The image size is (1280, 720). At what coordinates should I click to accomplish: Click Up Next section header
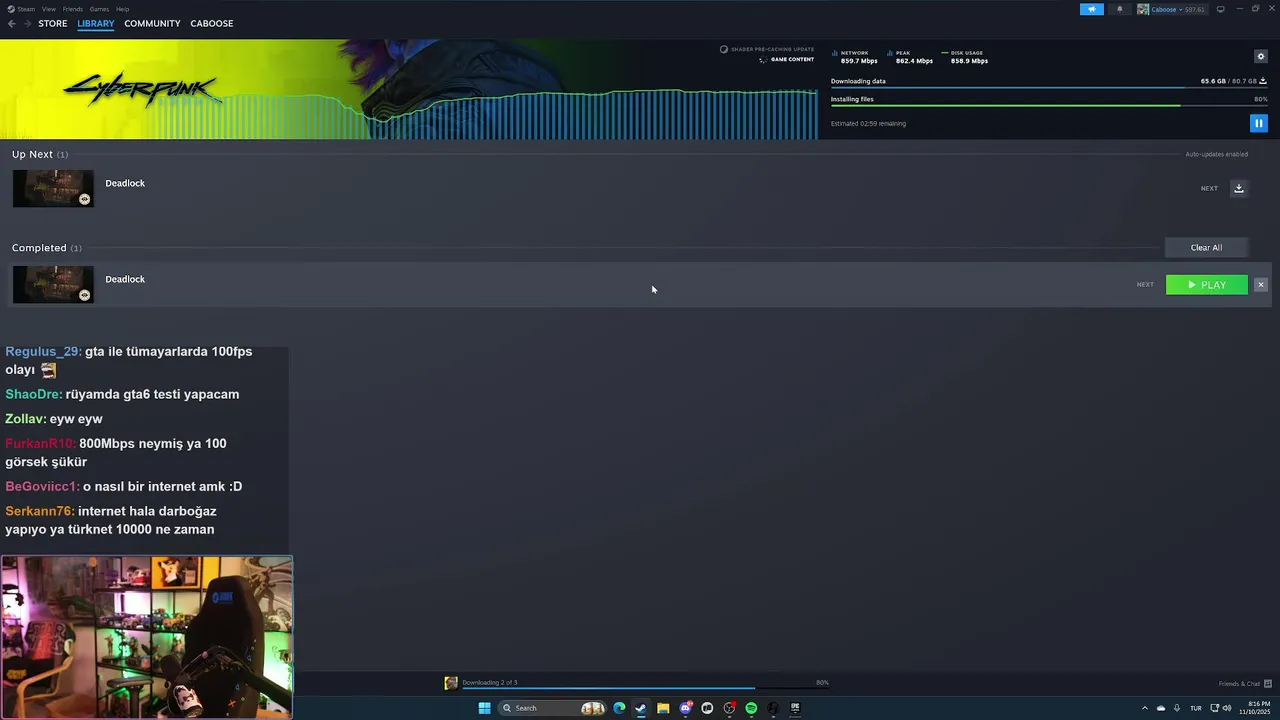[40, 154]
